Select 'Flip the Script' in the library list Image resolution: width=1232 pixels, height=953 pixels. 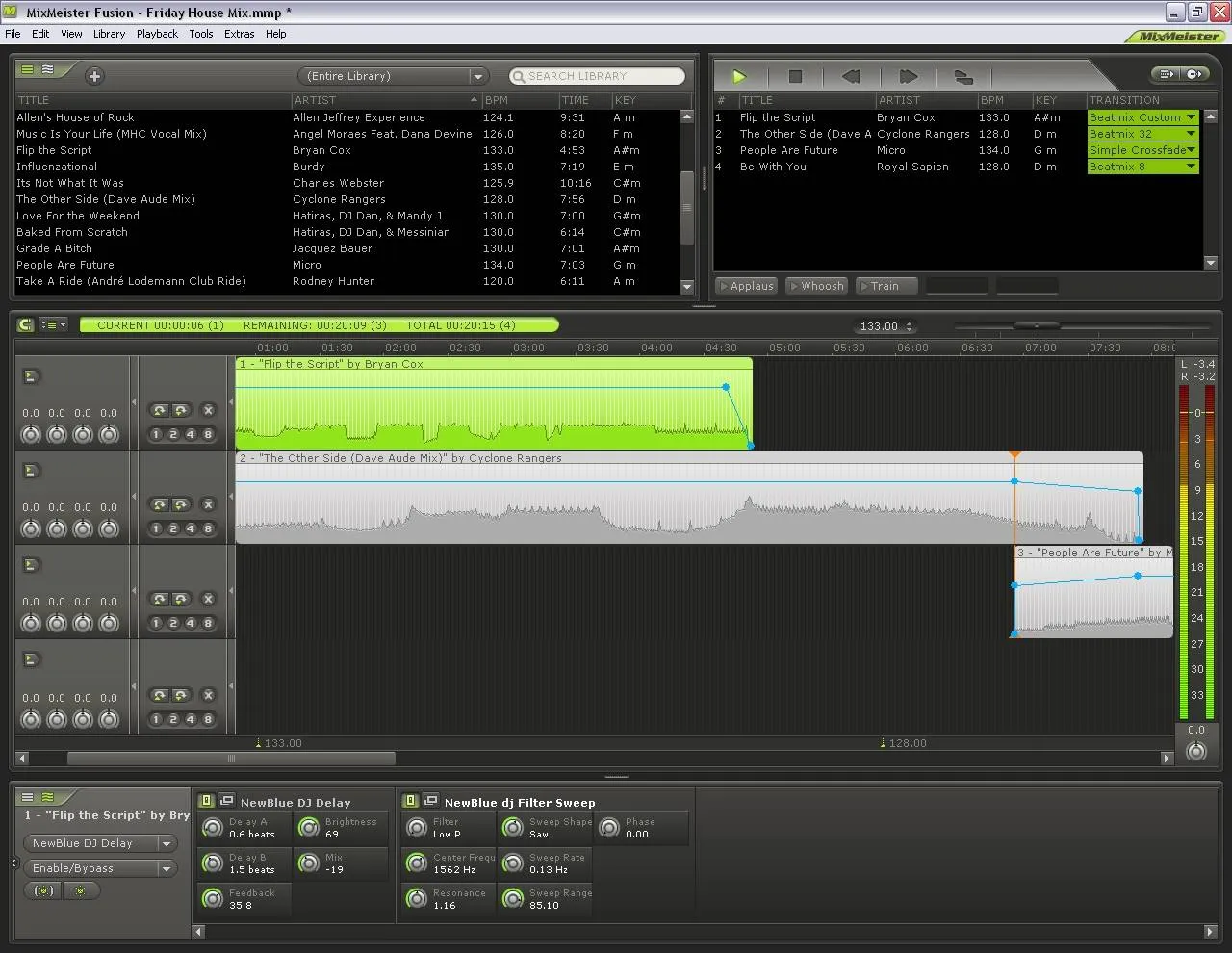tap(53, 150)
